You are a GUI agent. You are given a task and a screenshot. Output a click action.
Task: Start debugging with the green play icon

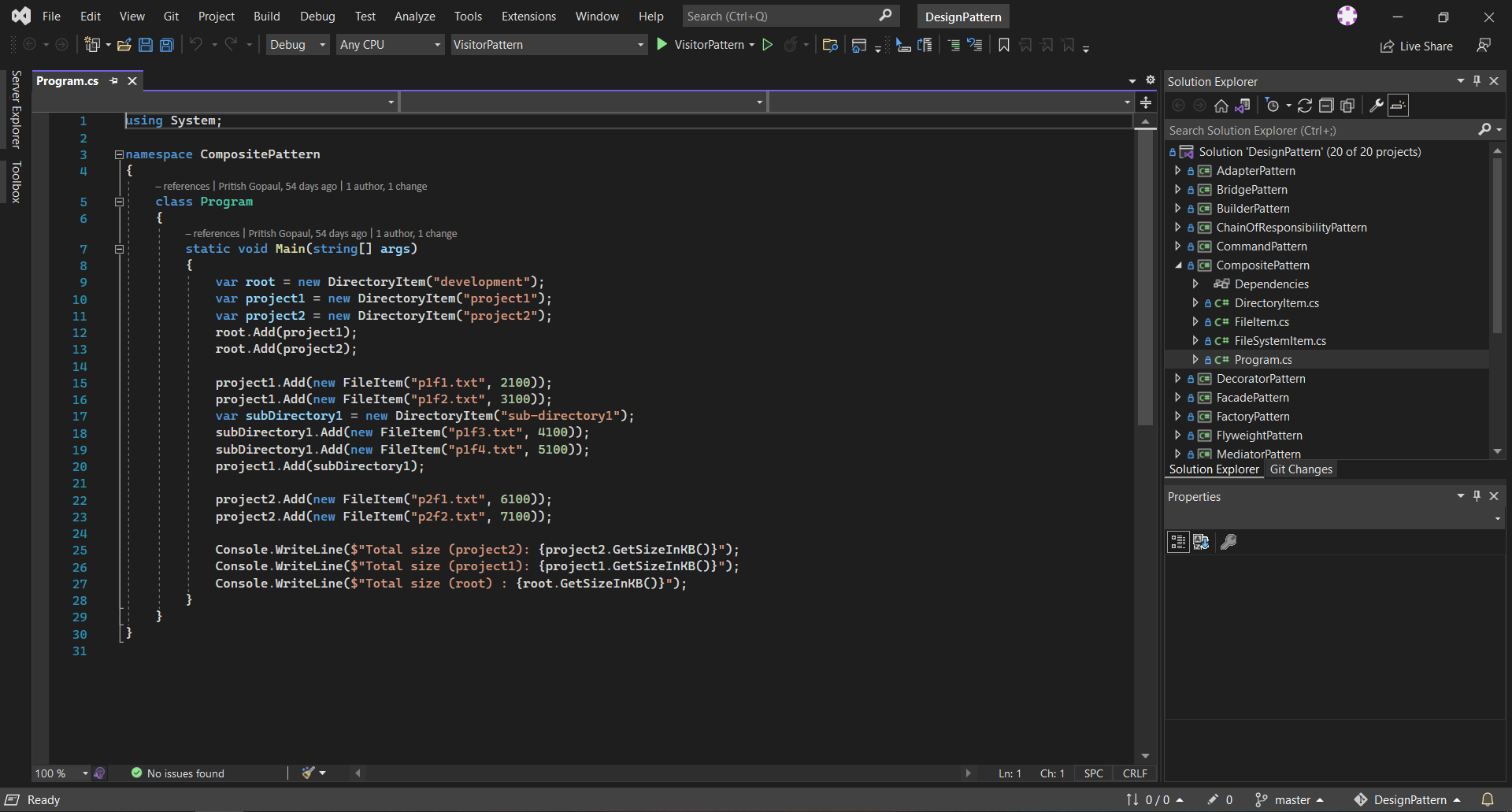coord(662,45)
